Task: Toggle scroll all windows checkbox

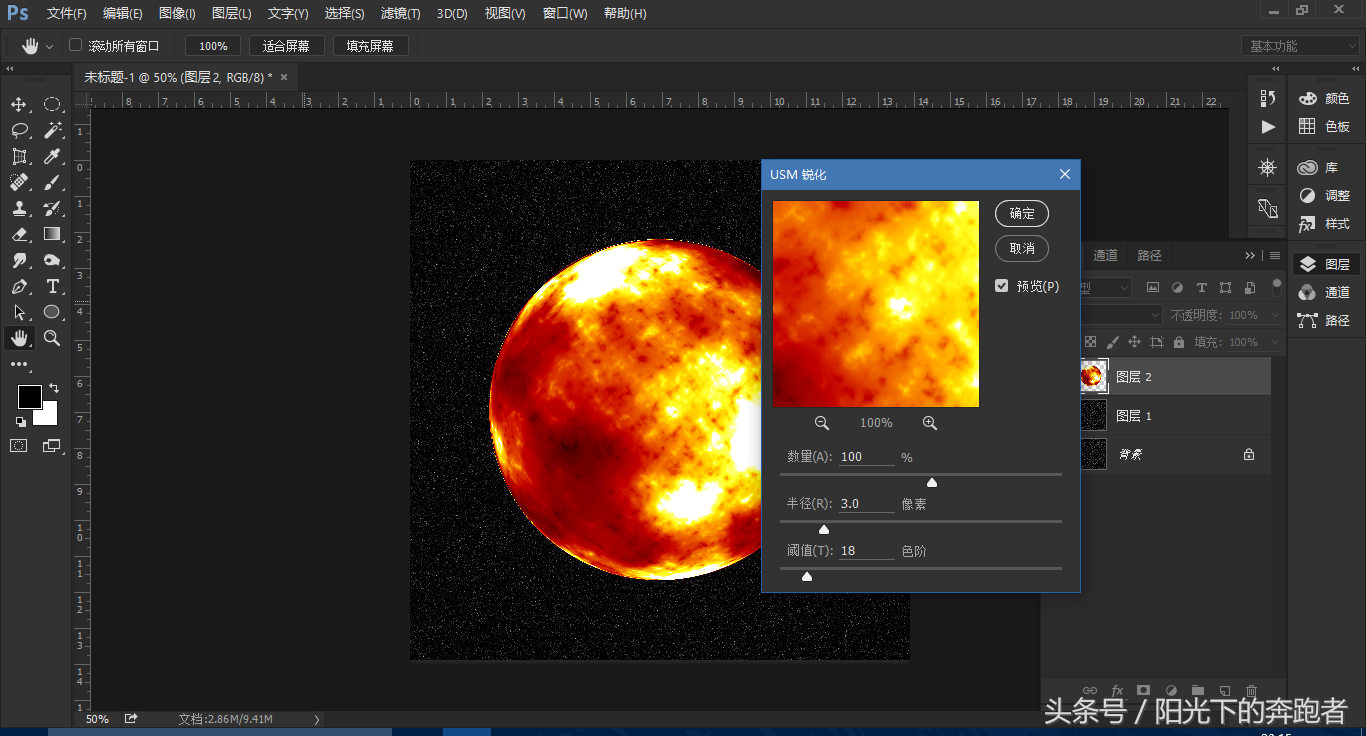Action: tap(75, 45)
